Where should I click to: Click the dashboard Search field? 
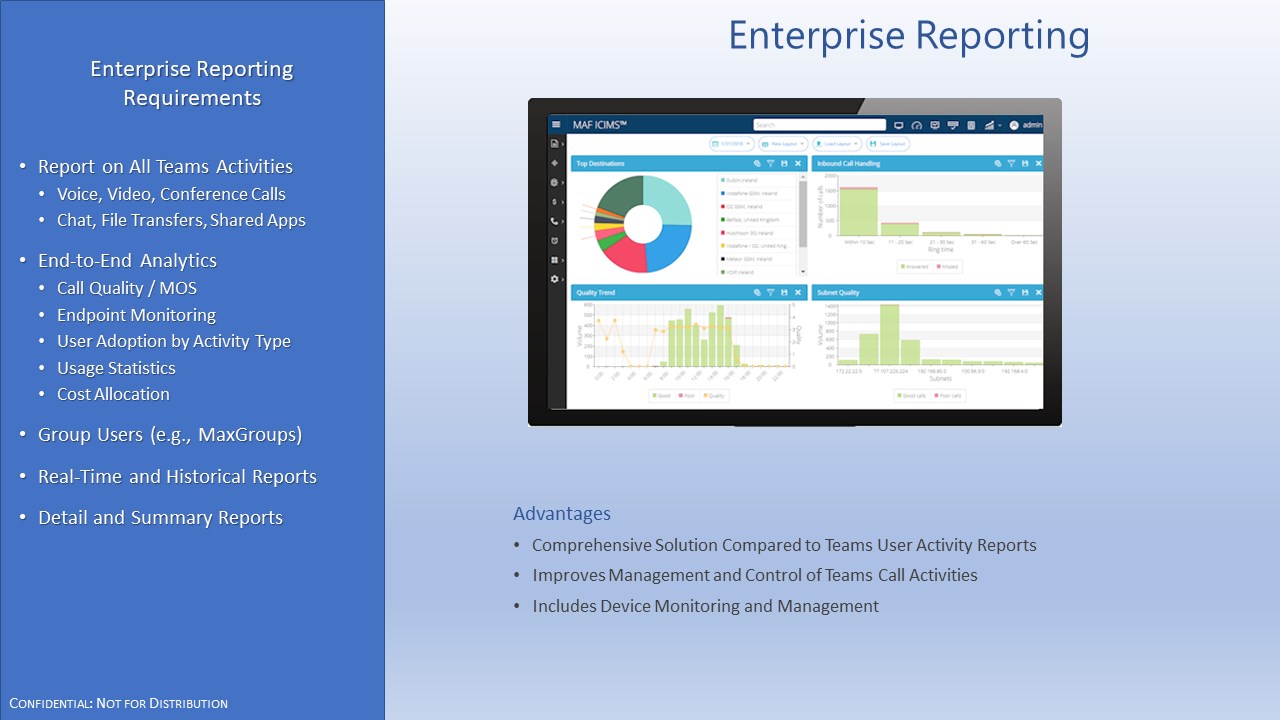pyautogui.click(x=820, y=125)
